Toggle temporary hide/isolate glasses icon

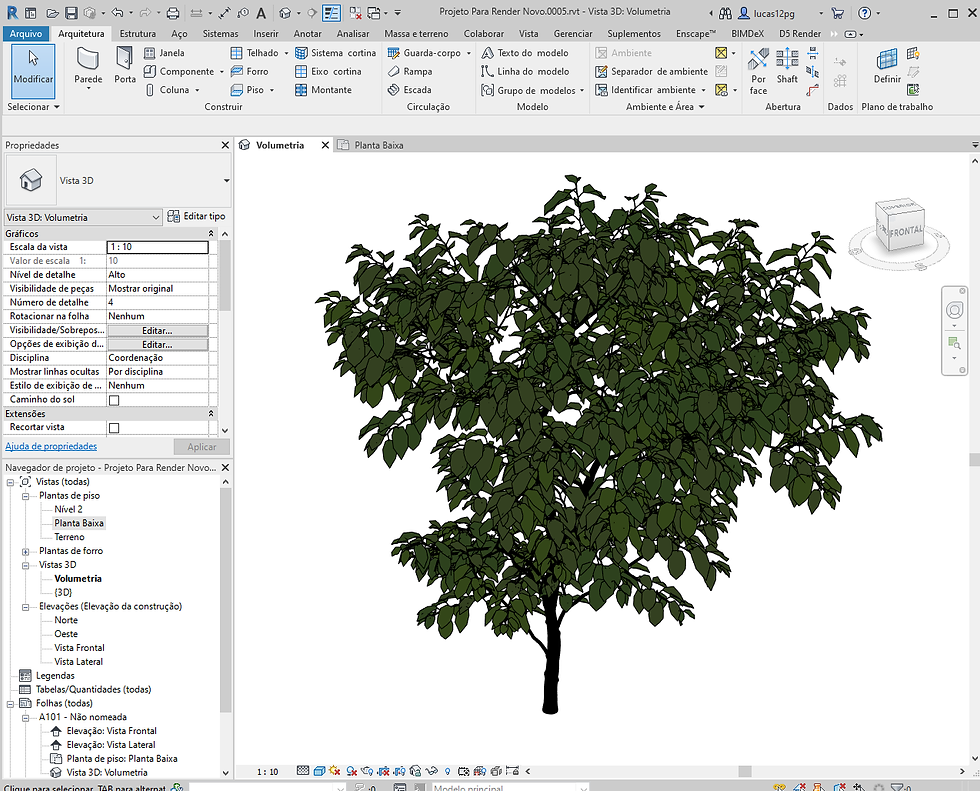431,771
